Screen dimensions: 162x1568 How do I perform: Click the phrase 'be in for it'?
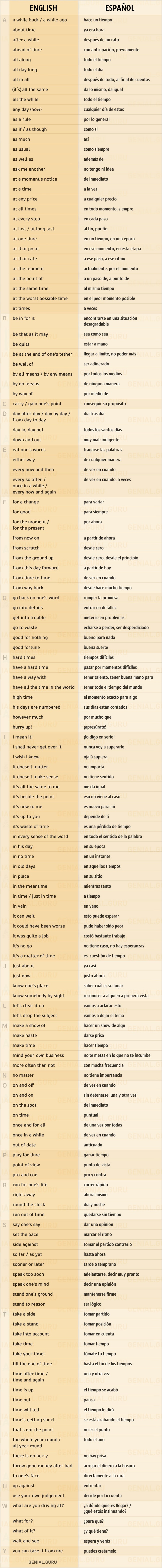pyautogui.click(x=24, y=318)
